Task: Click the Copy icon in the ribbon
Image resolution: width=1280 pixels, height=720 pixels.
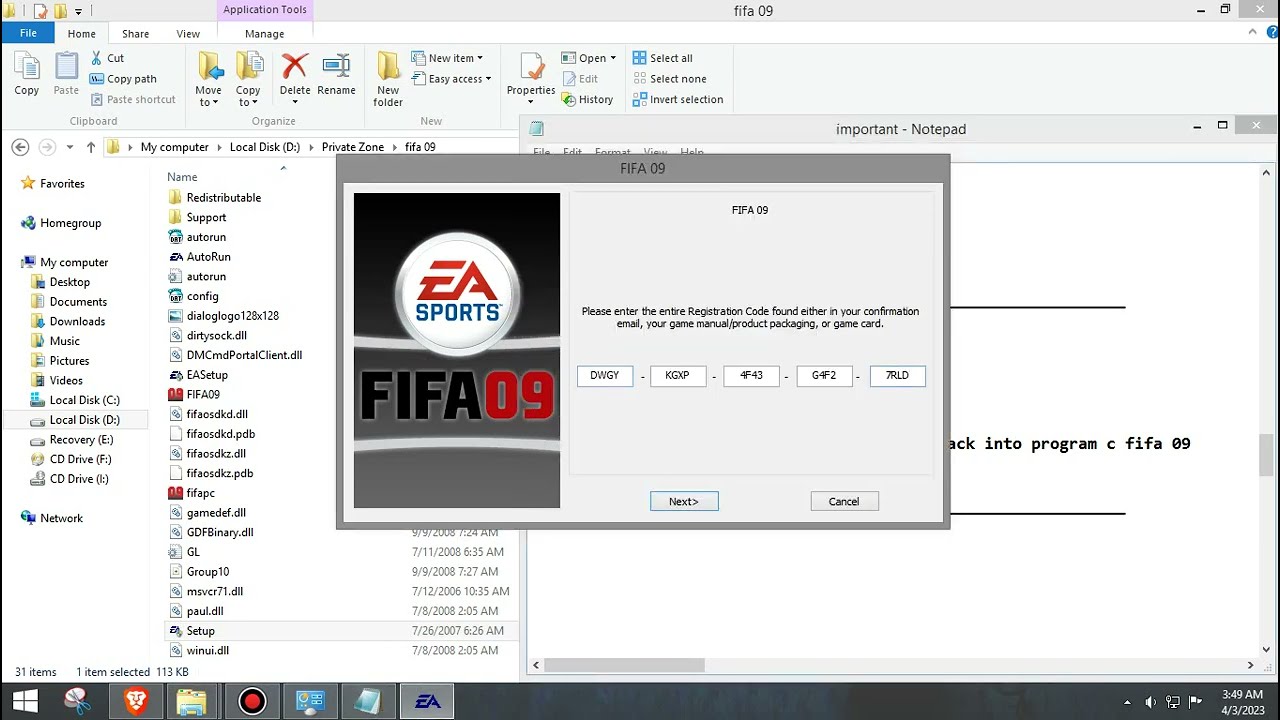Action: point(27,74)
